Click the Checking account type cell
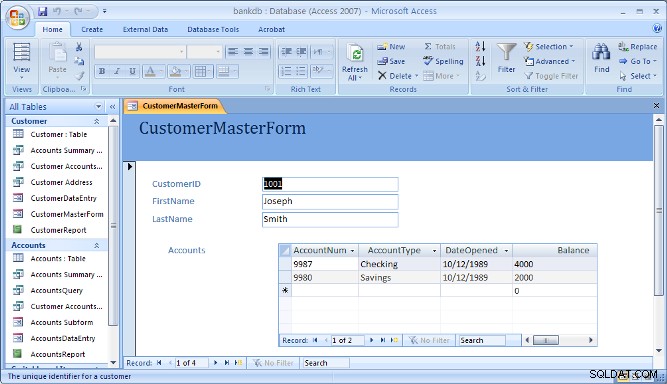 point(399,264)
